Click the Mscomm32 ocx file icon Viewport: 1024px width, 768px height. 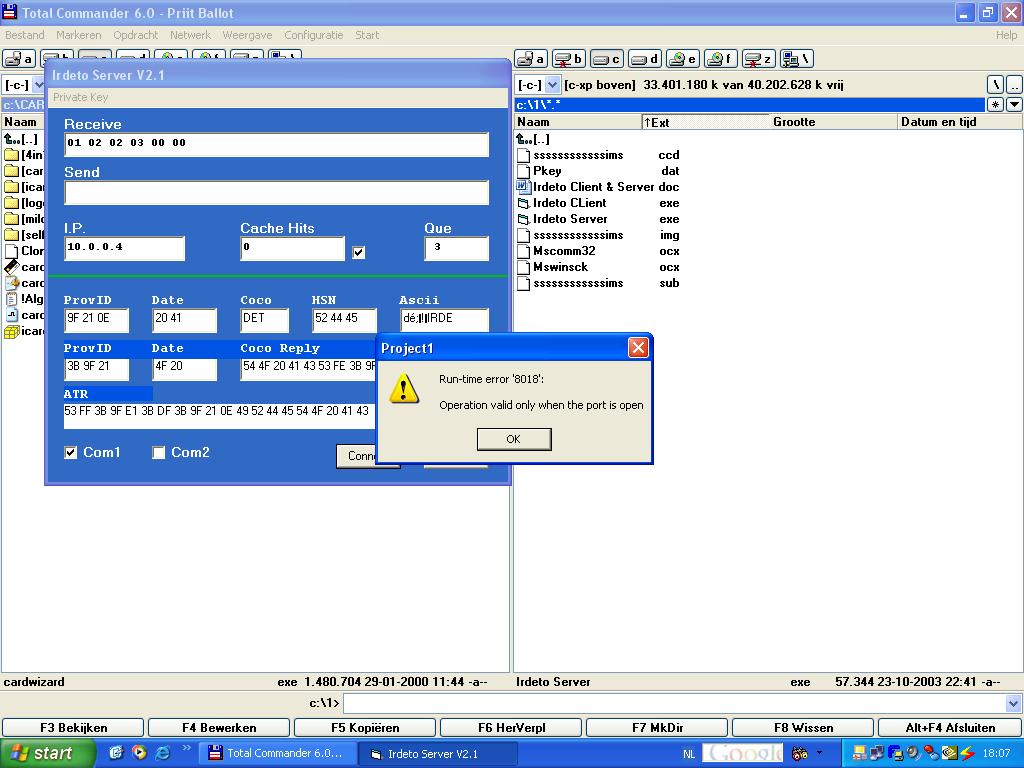523,251
